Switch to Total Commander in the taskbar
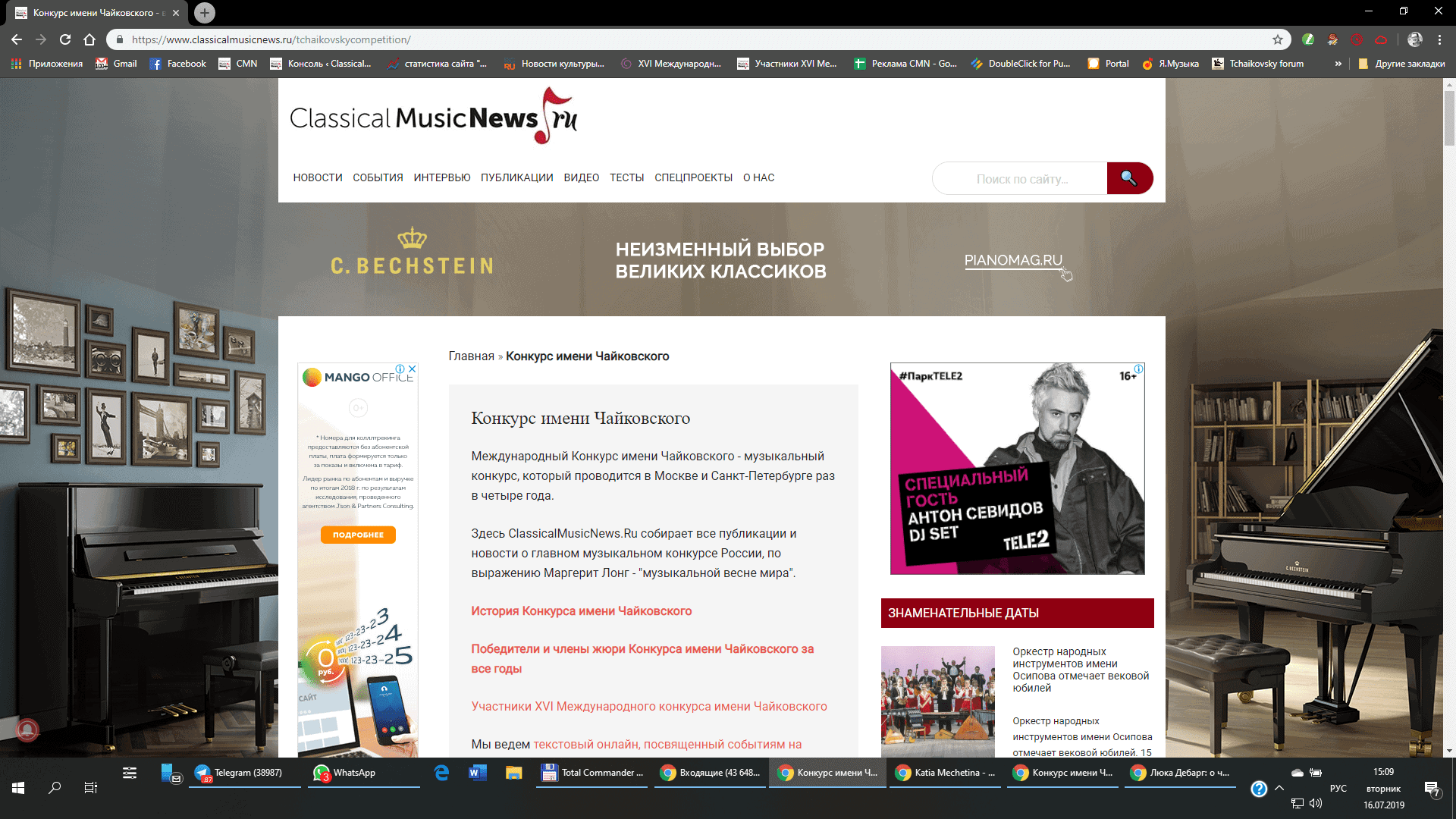This screenshot has width=1456, height=819. click(592, 773)
